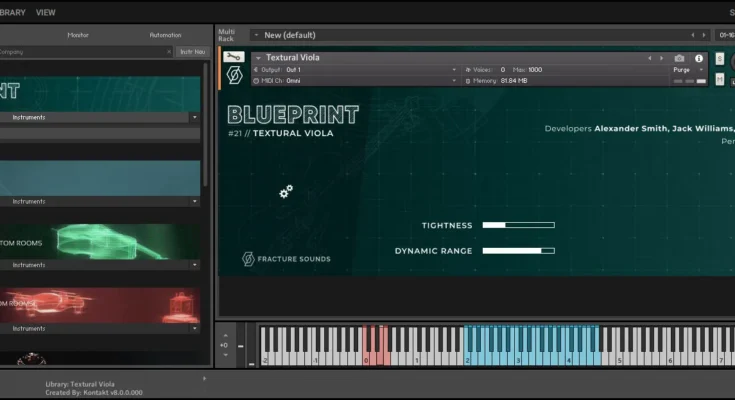Clear the library search with the X icon
The height and width of the screenshot is (400, 735).
tap(169, 52)
